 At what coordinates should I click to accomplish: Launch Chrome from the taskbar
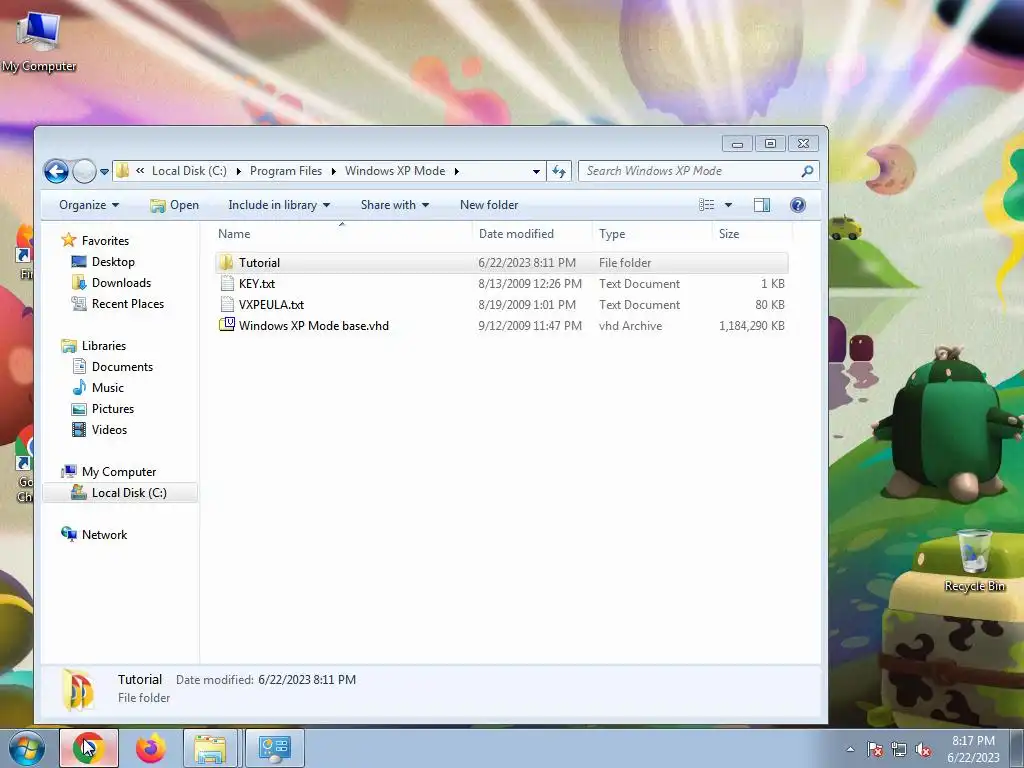(89, 748)
